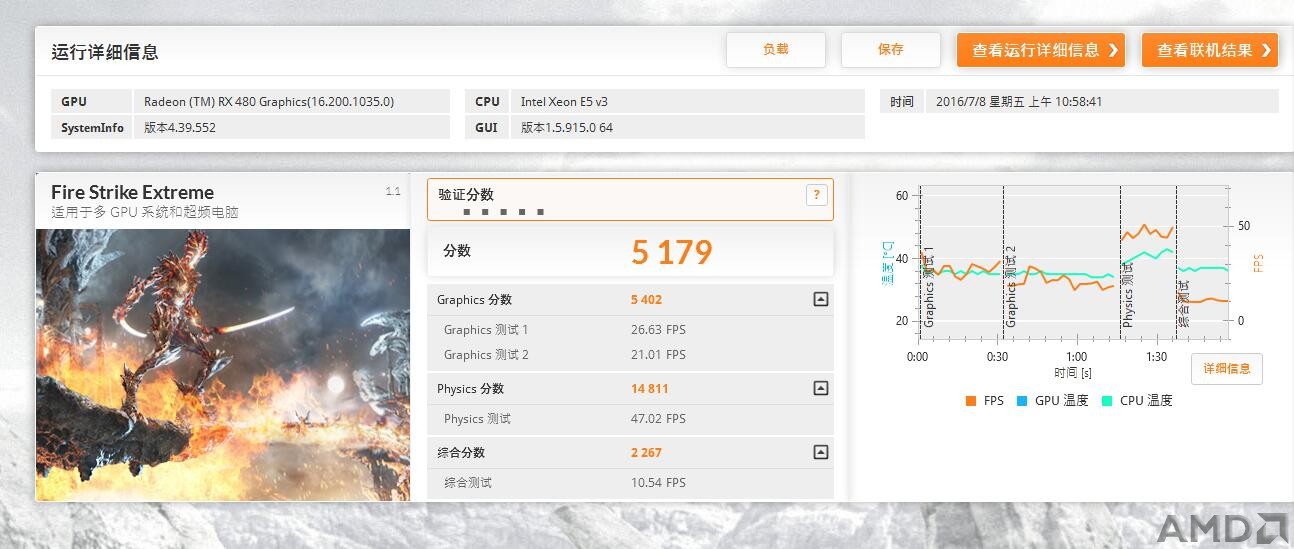Open 查看运行详细信息 orange button
The width and height of the screenshot is (1294, 549).
(1041, 50)
